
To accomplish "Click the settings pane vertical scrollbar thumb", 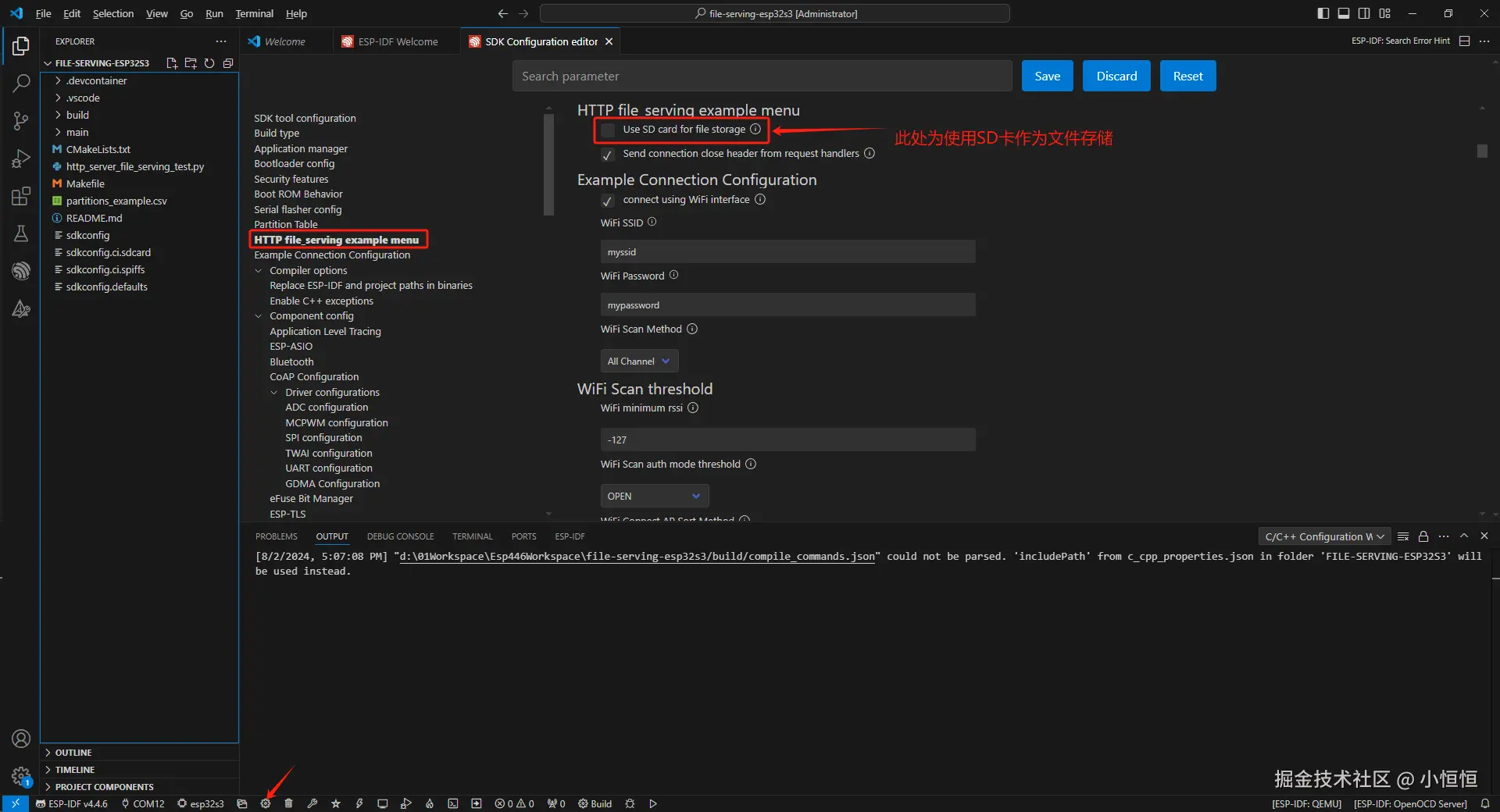I will click(1482, 151).
